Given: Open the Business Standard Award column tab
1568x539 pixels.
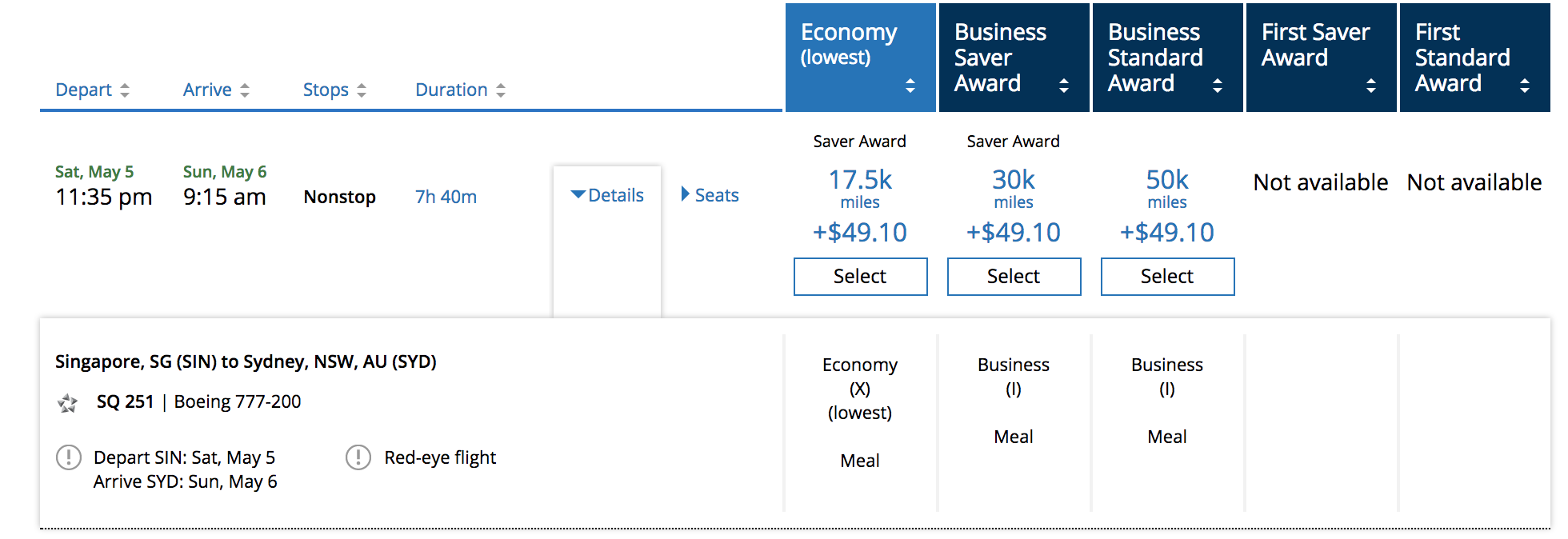Looking at the screenshot, I should 1168,58.
